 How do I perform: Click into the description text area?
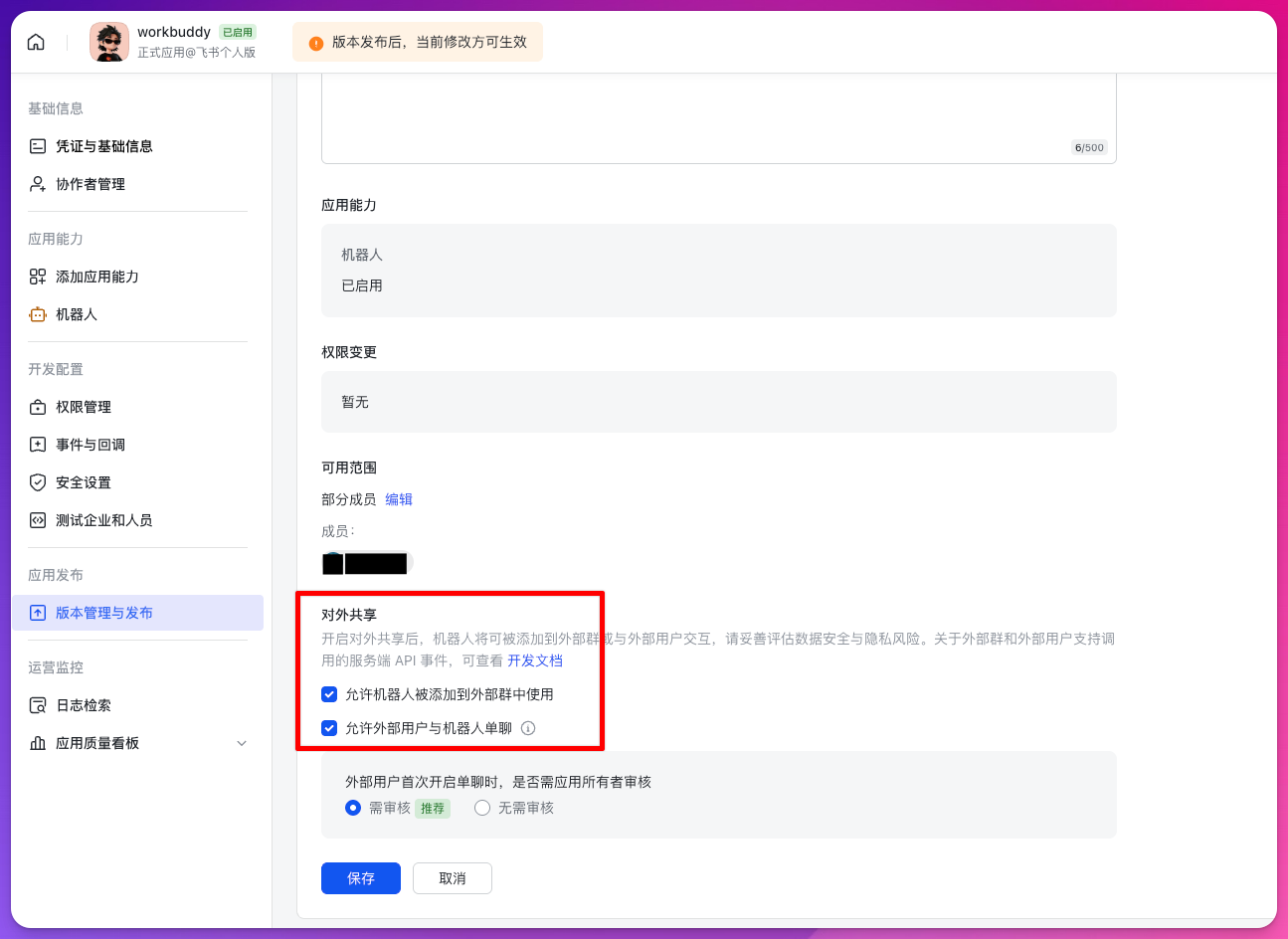coord(719,118)
